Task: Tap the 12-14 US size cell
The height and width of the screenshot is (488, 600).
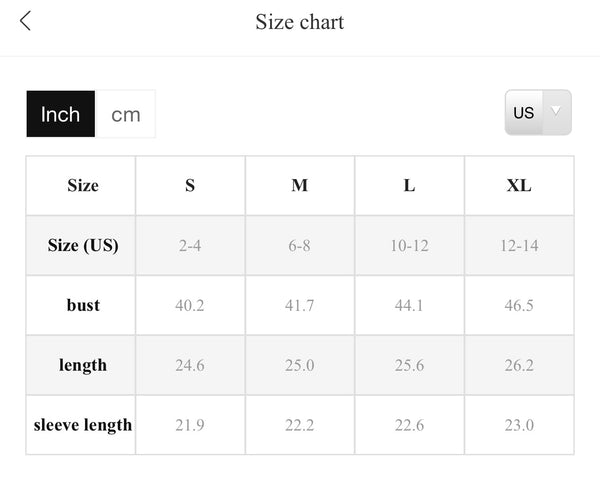Action: tap(519, 245)
